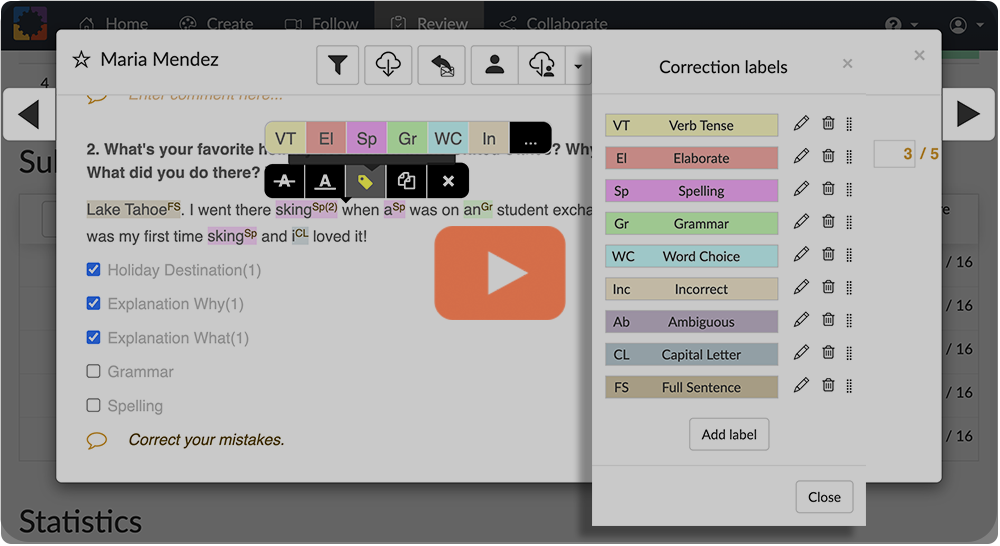The image size is (1000, 546).
Task: Edit the Ambiguous label
Action: pos(801,320)
